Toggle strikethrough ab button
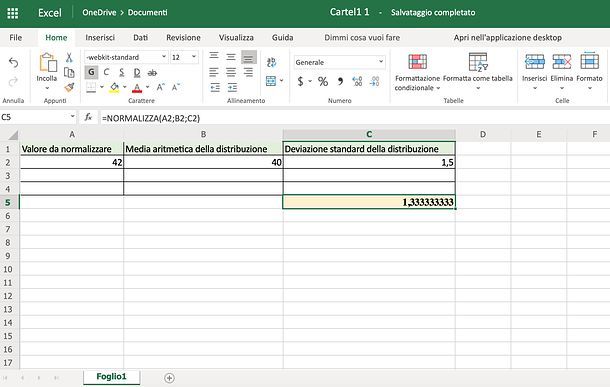Image resolution: width=610 pixels, height=387 pixels. 152,72
